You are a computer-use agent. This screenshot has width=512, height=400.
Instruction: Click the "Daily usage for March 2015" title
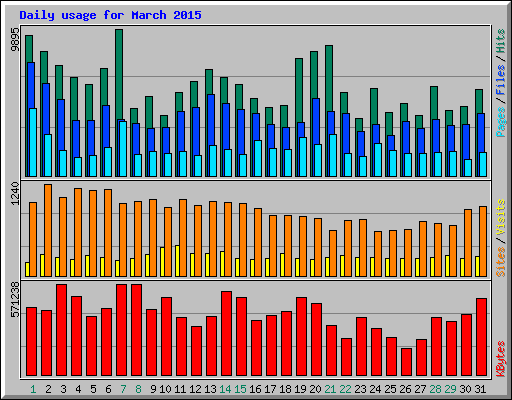tap(110, 15)
